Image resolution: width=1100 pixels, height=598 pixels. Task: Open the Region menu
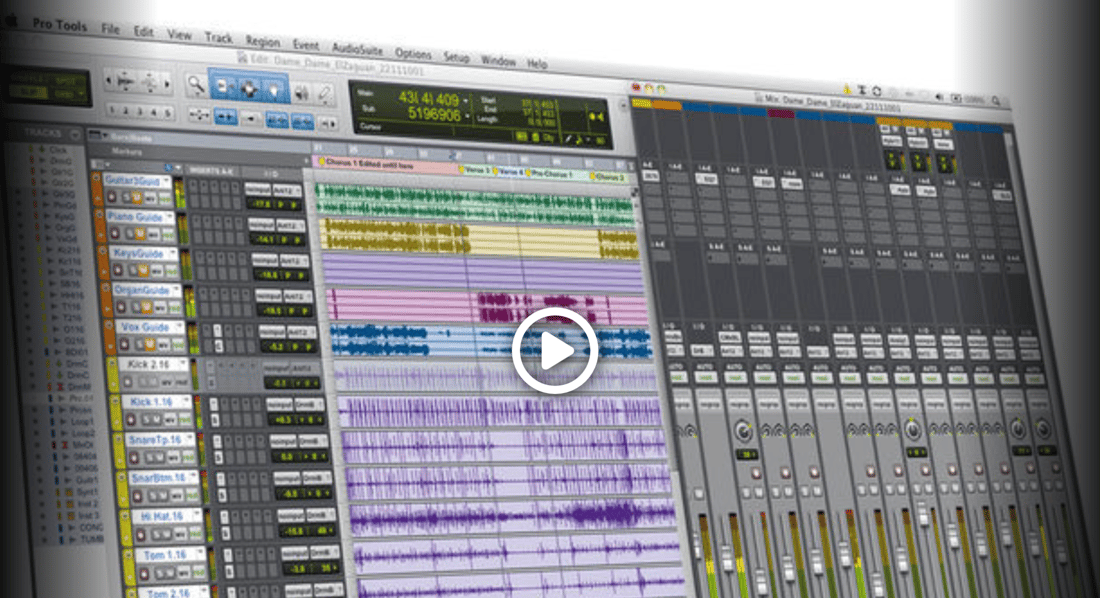[262, 42]
